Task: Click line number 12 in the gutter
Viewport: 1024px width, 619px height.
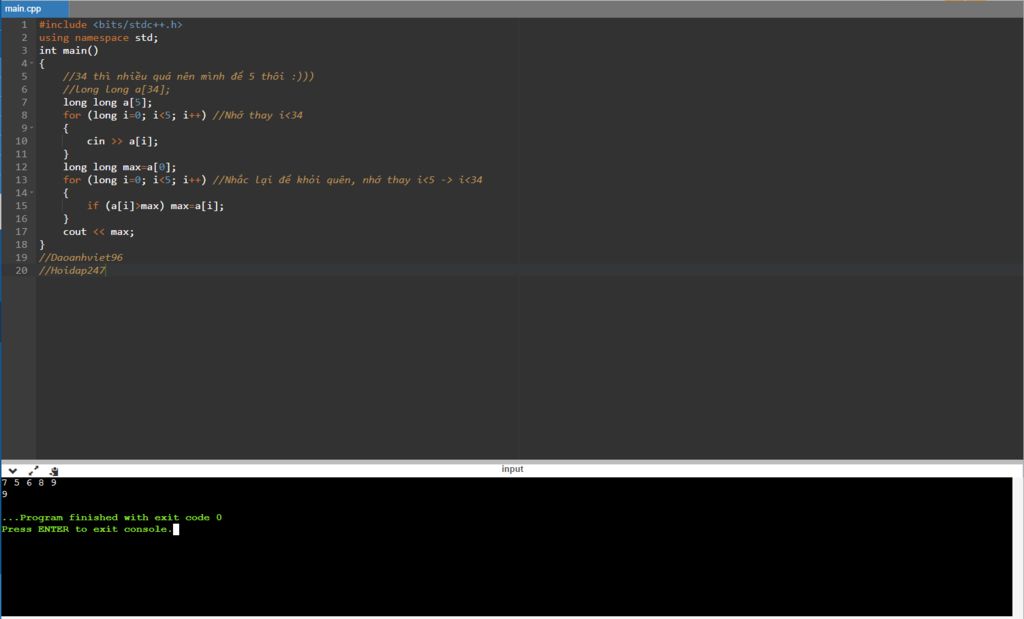Action: [22, 167]
